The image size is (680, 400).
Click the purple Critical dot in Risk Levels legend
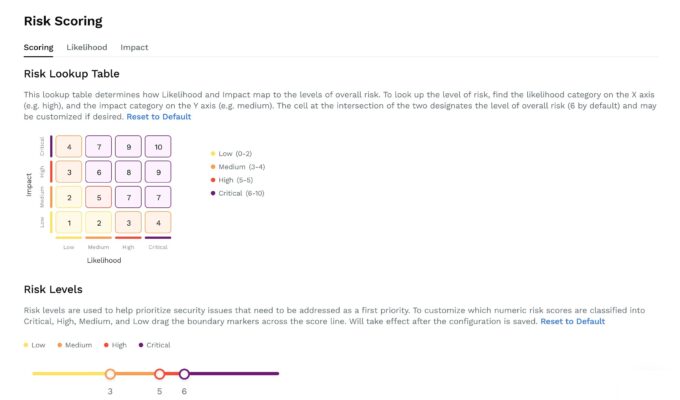[140, 345]
